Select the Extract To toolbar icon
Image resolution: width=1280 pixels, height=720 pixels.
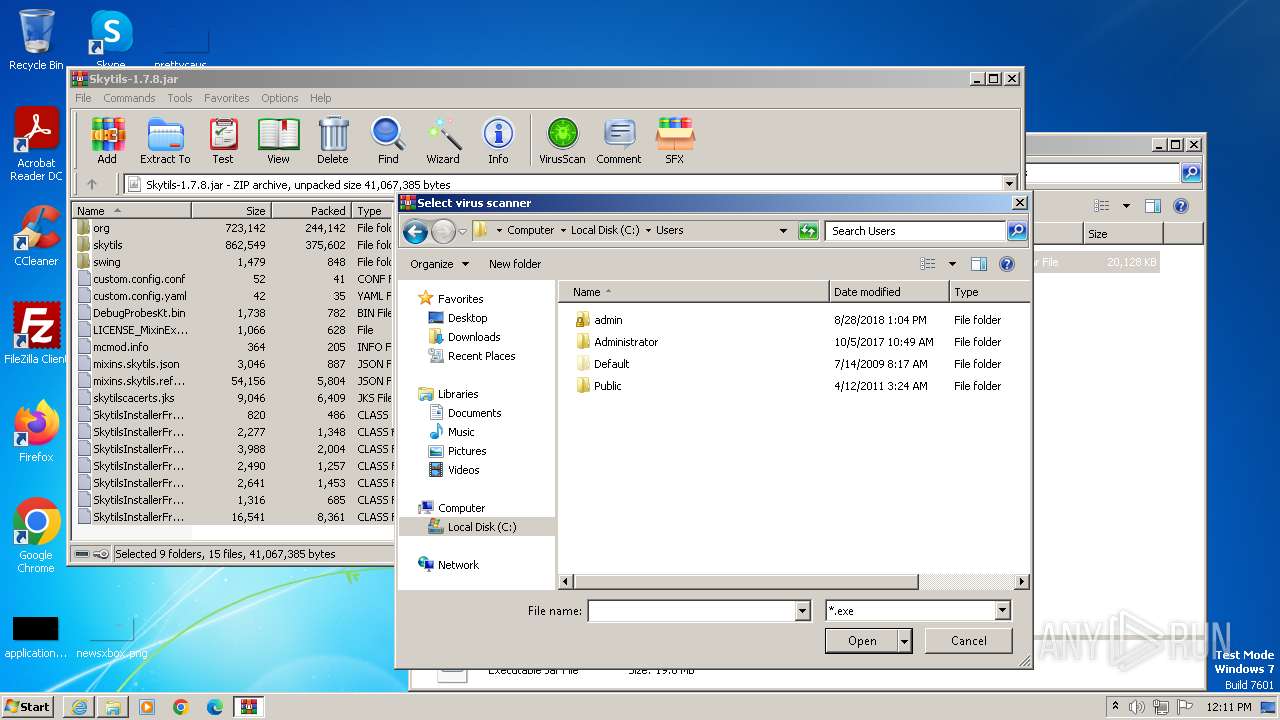(165, 140)
